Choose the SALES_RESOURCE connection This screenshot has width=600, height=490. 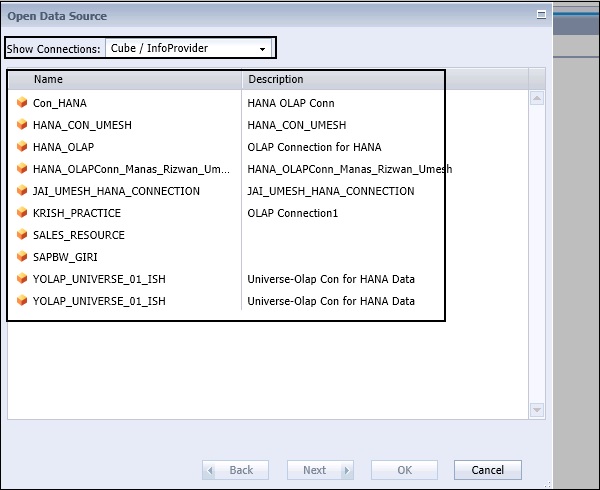79,235
